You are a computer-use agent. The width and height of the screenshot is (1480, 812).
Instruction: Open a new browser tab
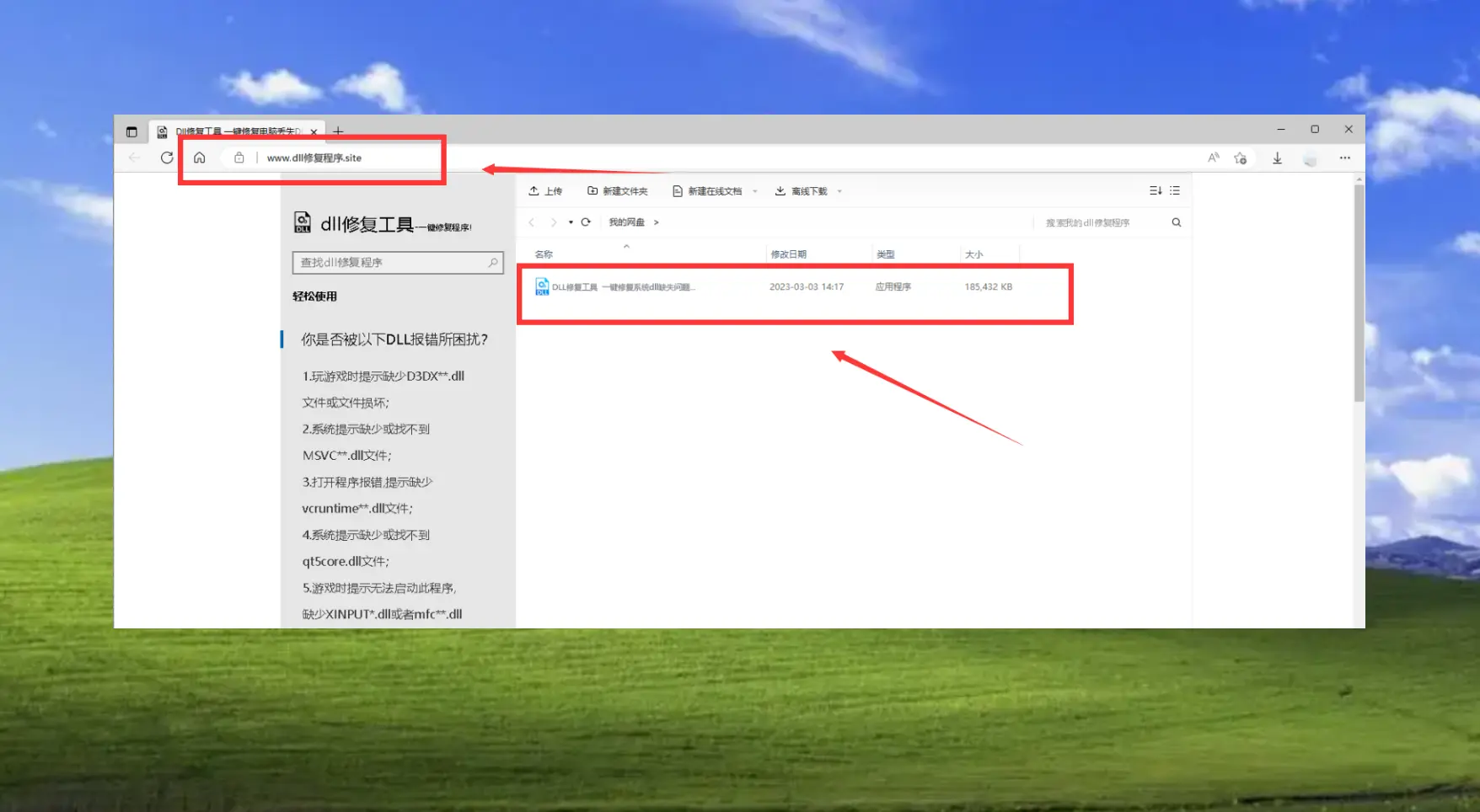click(x=338, y=131)
